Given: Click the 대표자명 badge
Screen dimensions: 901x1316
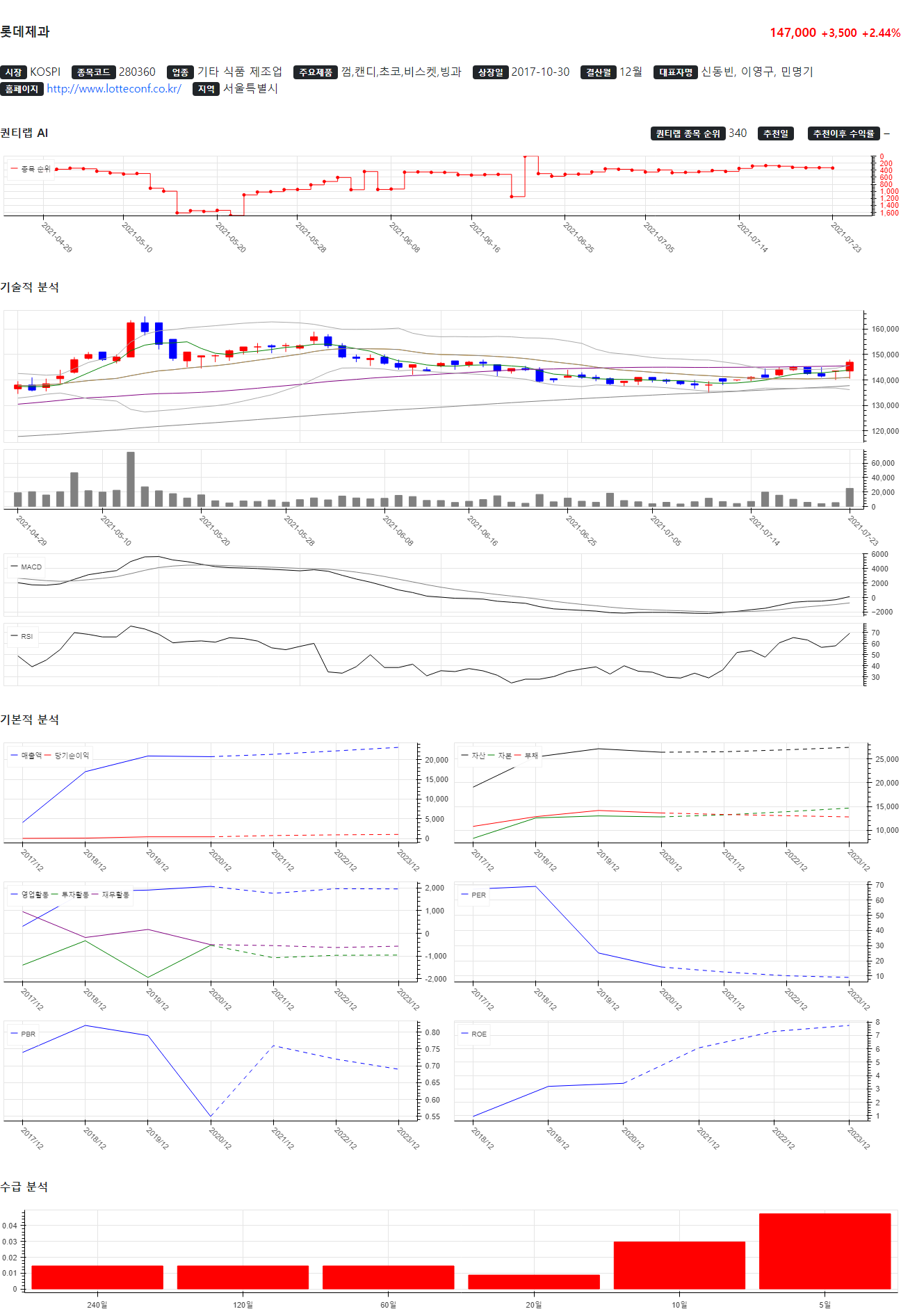Looking at the screenshot, I should click(675, 72).
